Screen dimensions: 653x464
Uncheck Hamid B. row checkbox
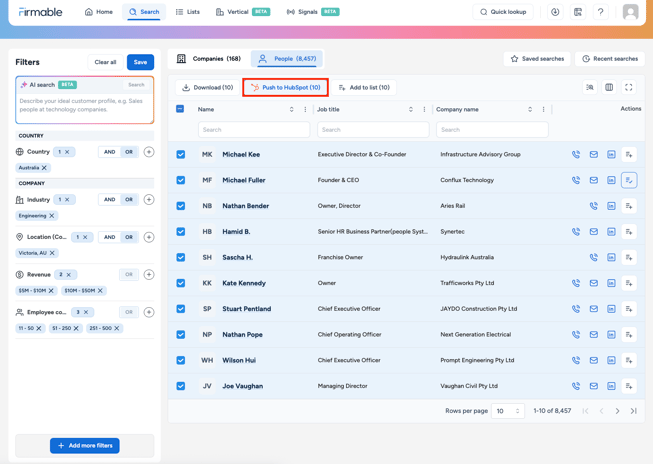click(181, 232)
